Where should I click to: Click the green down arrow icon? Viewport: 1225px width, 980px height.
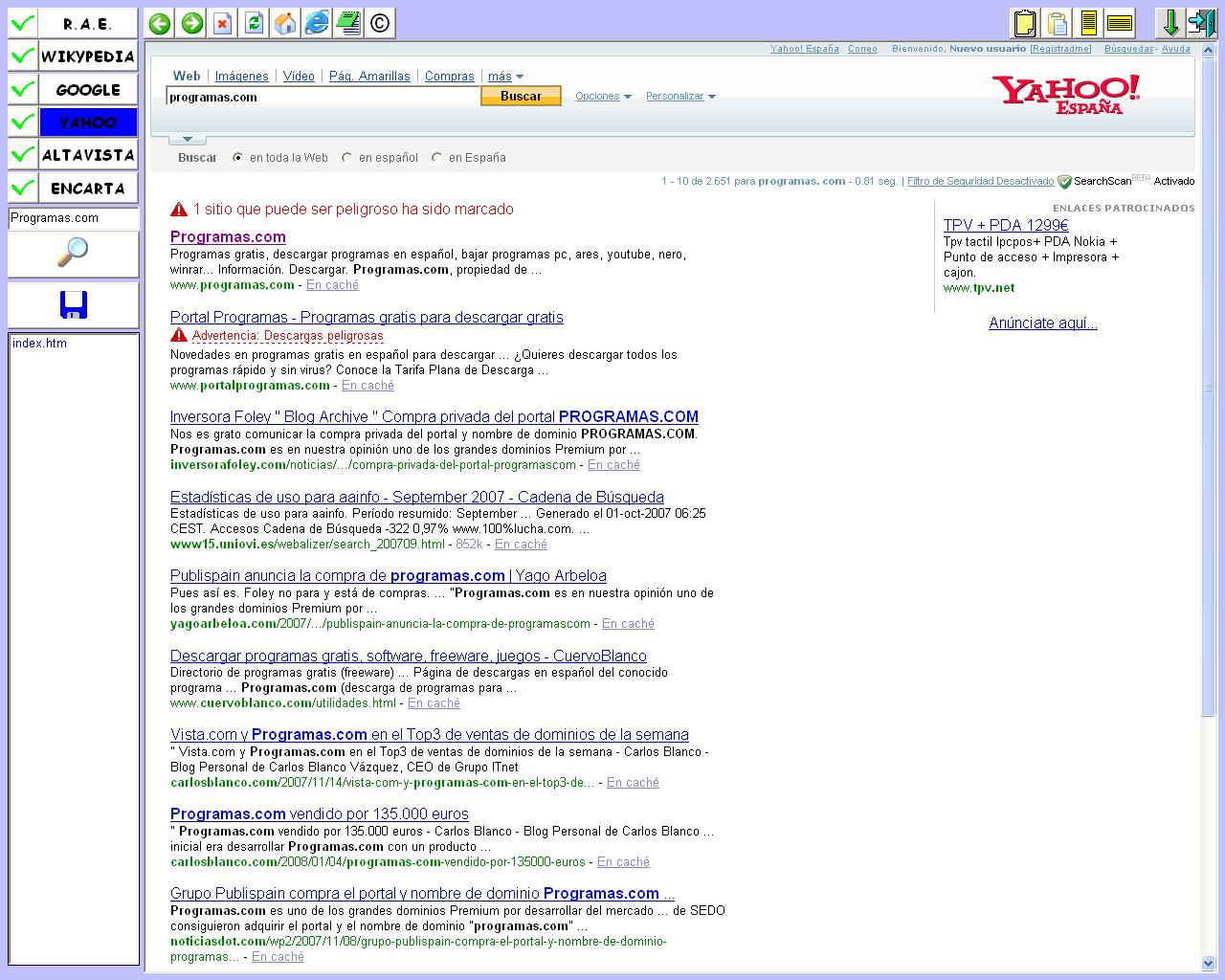click(1169, 23)
